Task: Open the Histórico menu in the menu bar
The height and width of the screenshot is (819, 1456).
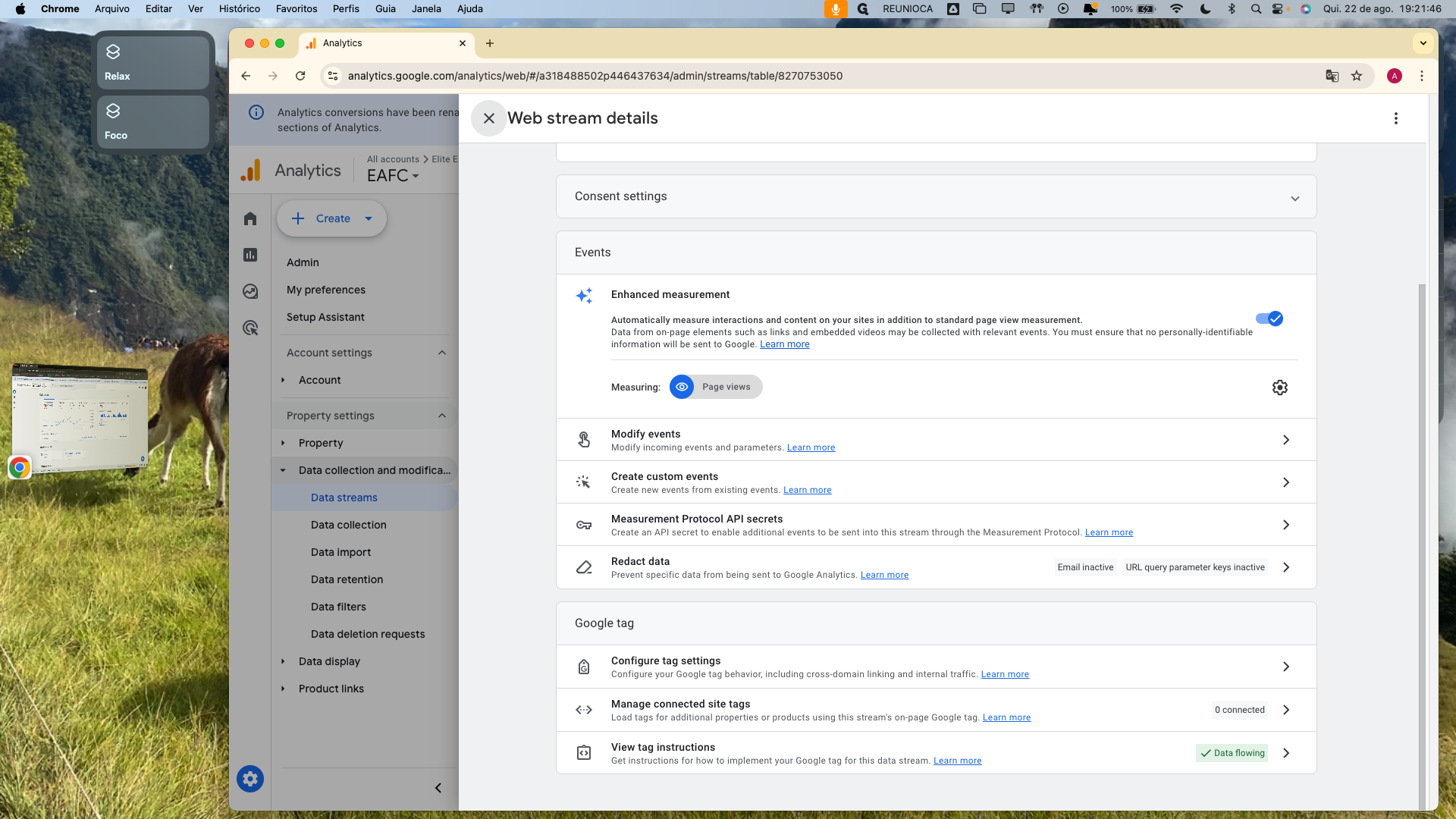Action: [239, 8]
